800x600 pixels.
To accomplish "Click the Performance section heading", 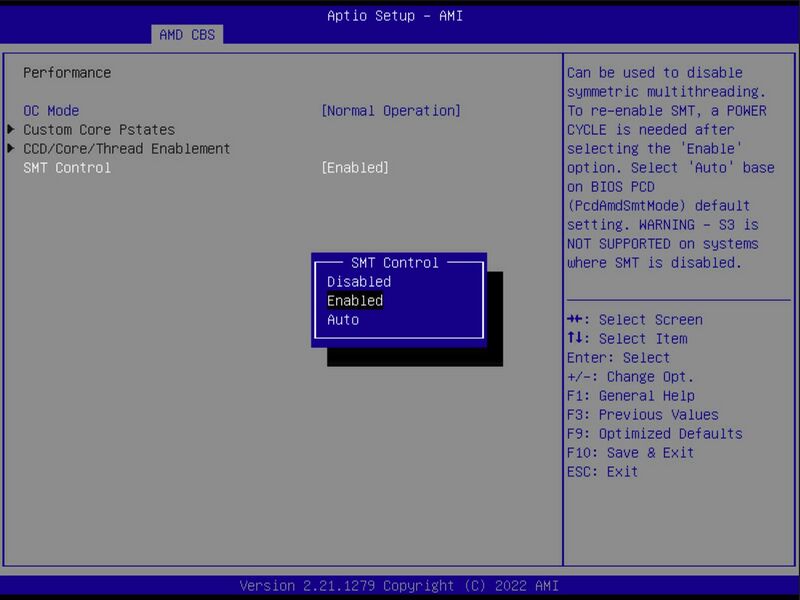I will 67,73.
